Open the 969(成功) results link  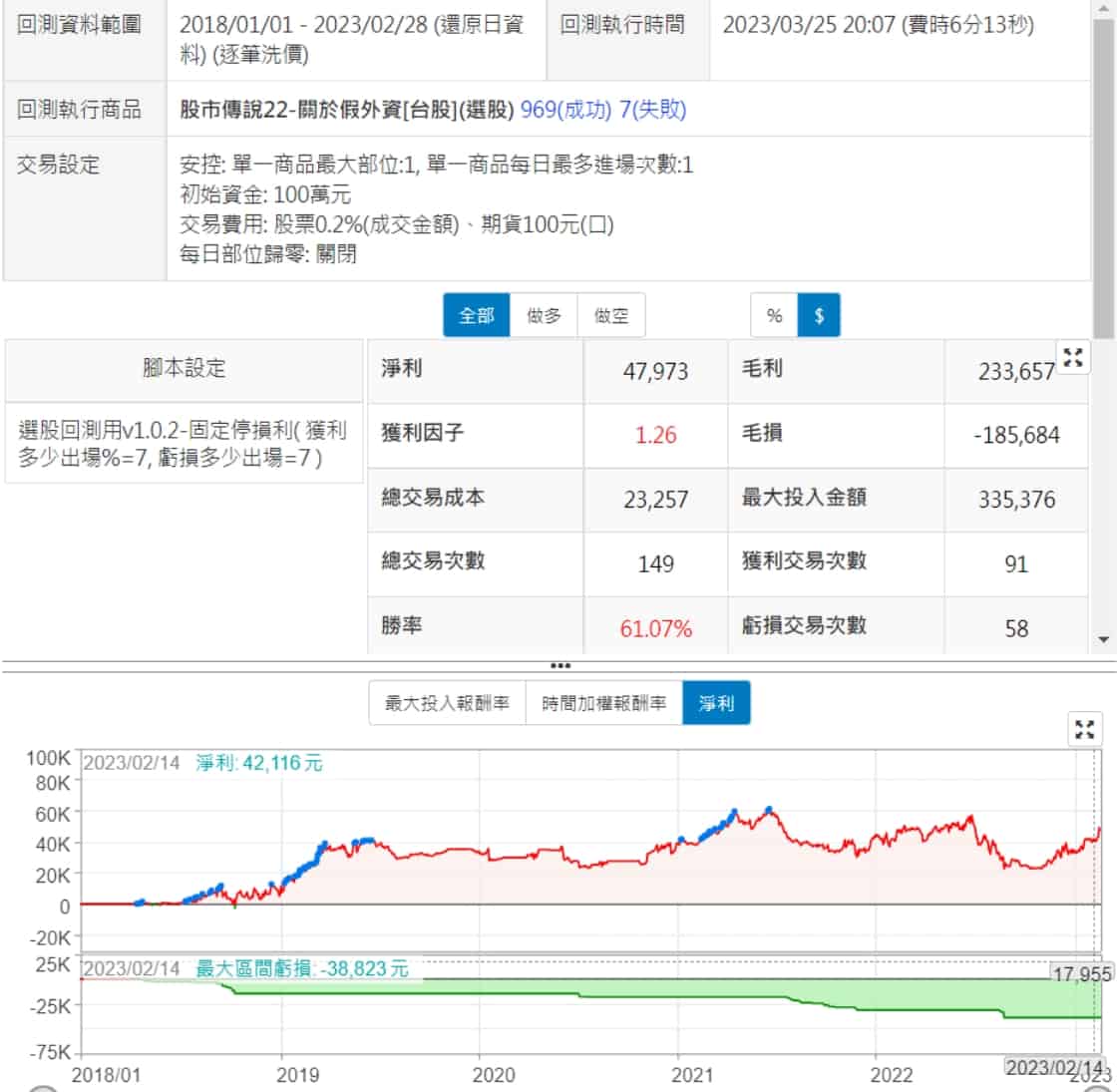pos(565,110)
